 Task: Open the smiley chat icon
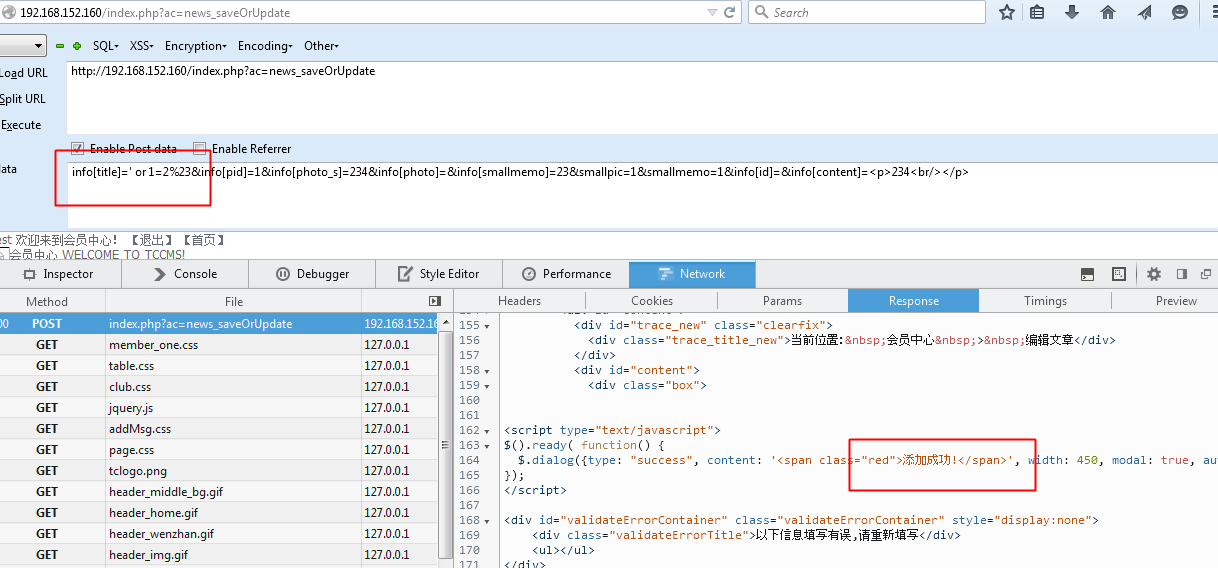tap(1180, 12)
